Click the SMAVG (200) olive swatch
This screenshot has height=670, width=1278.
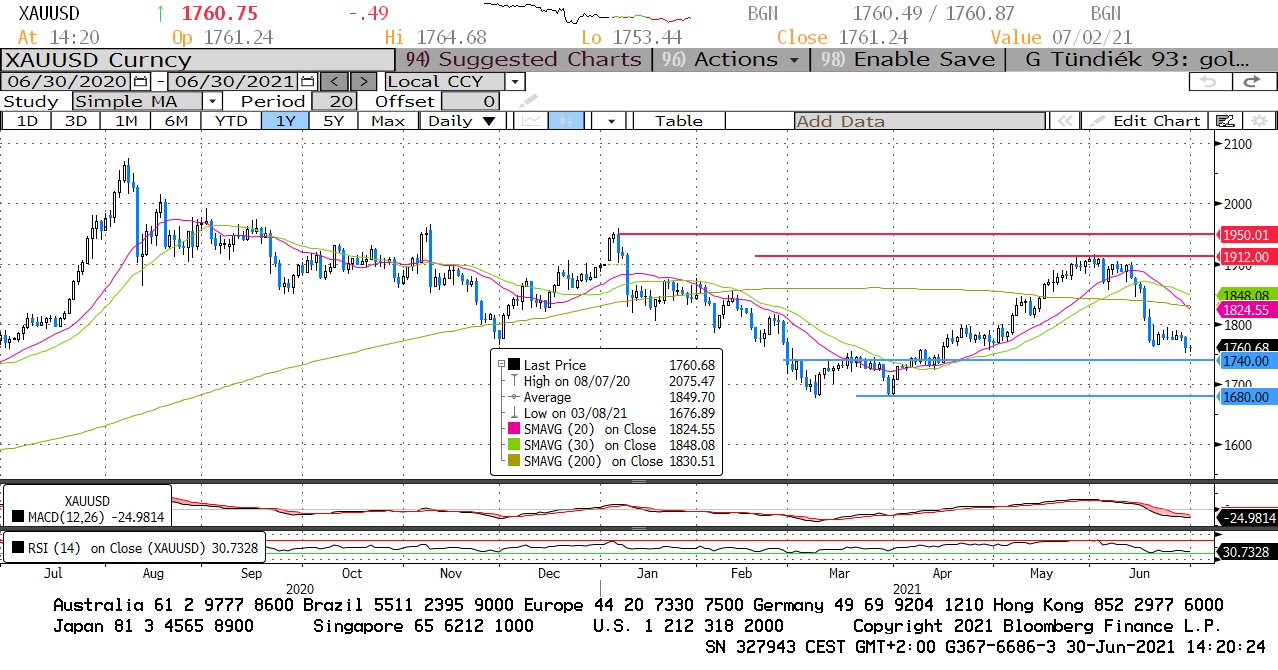514,461
